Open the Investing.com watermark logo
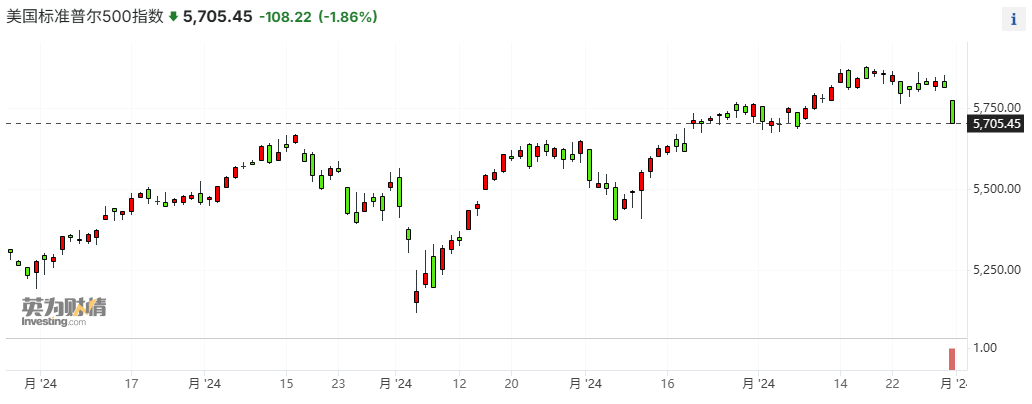 (x=64, y=312)
